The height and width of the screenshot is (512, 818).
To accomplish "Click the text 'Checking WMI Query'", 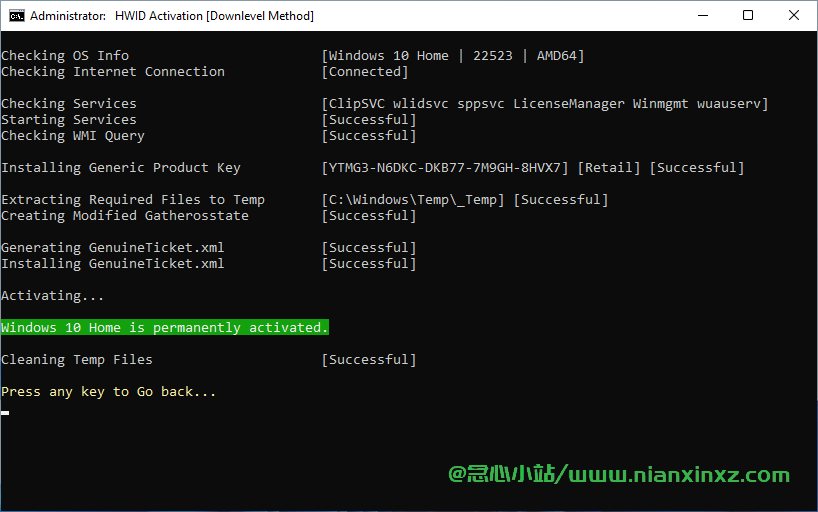I will point(73,136).
